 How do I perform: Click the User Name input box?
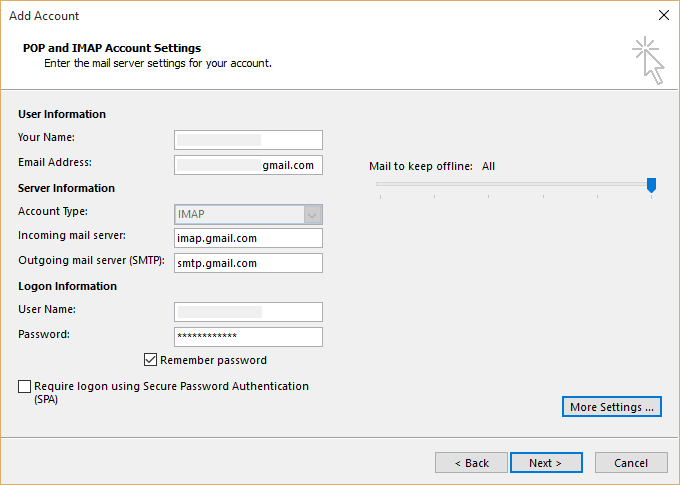tap(248, 312)
